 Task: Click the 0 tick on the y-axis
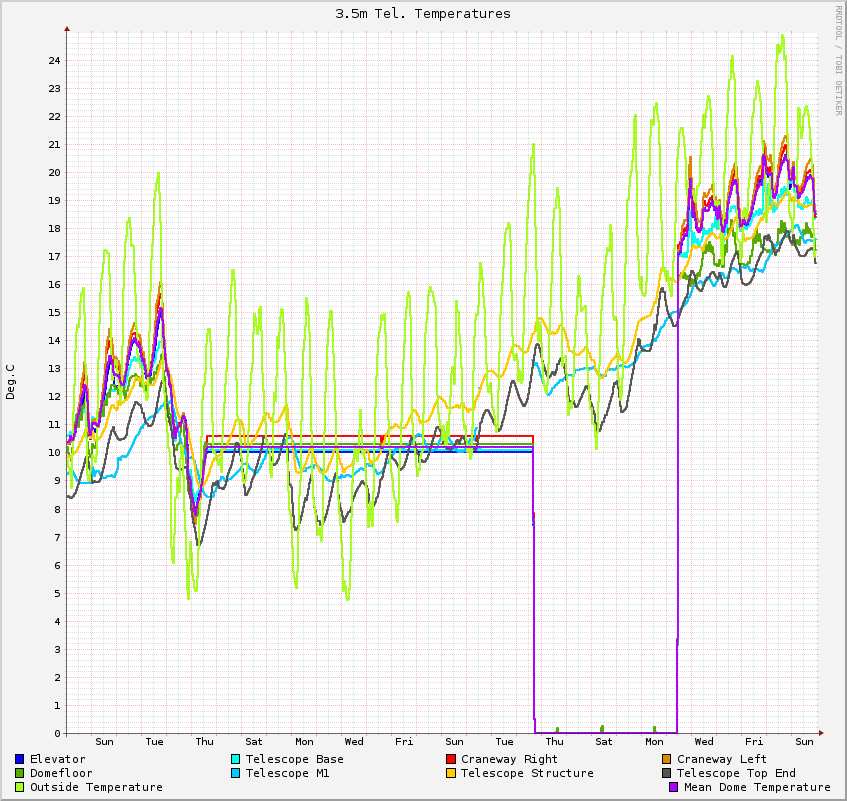pyautogui.click(x=57, y=733)
